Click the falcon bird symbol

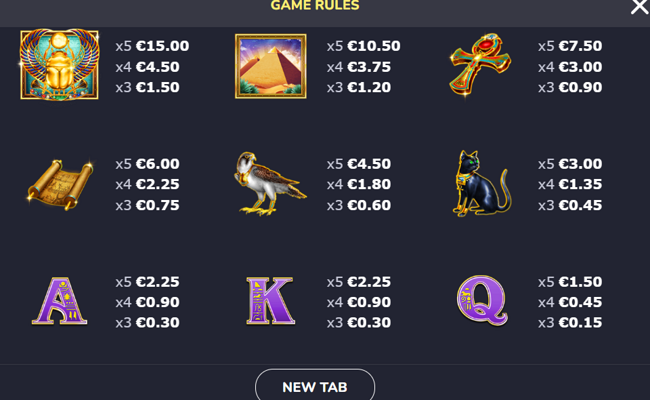click(270, 184)
